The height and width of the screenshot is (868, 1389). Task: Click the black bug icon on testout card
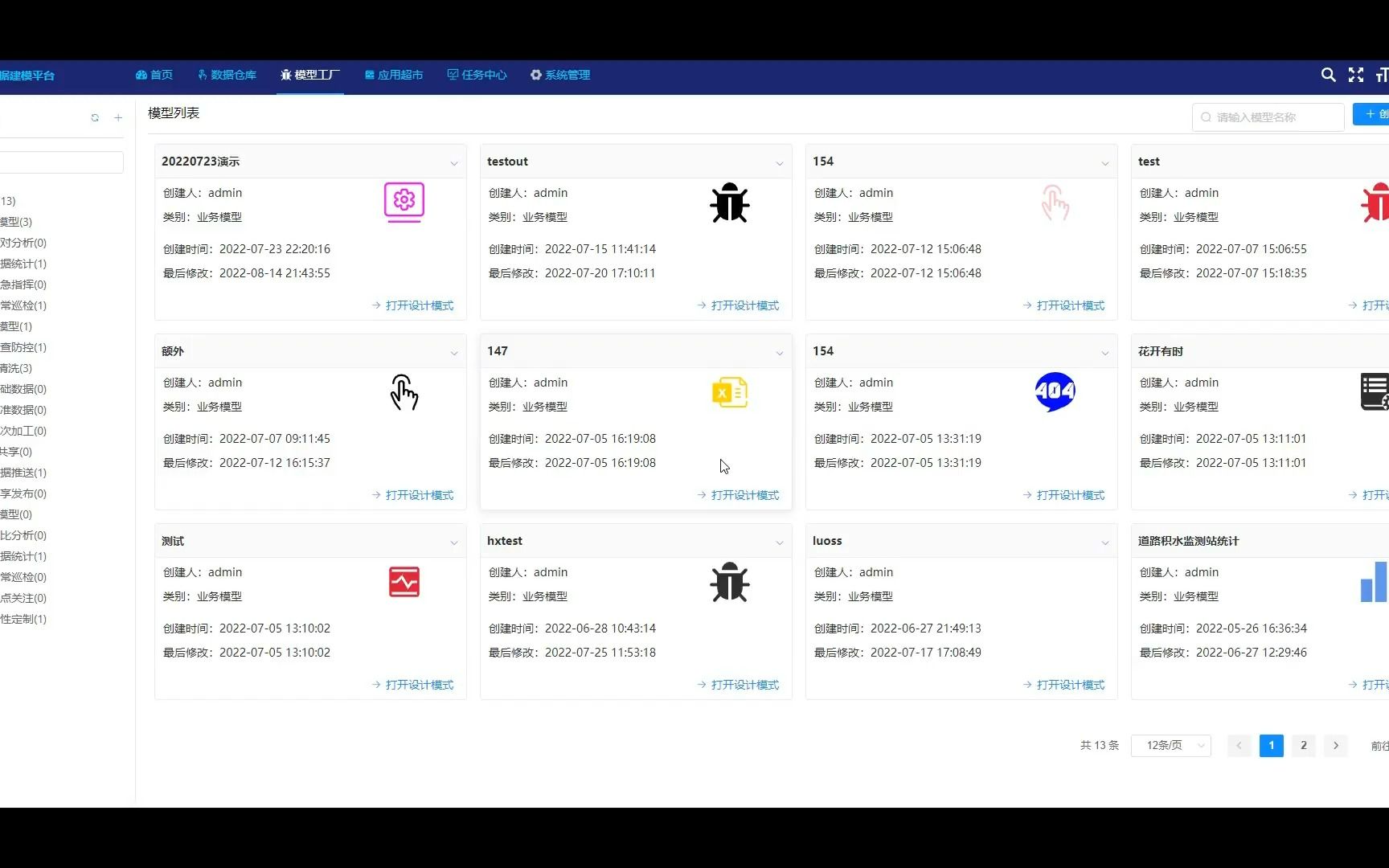coord(730,203)
